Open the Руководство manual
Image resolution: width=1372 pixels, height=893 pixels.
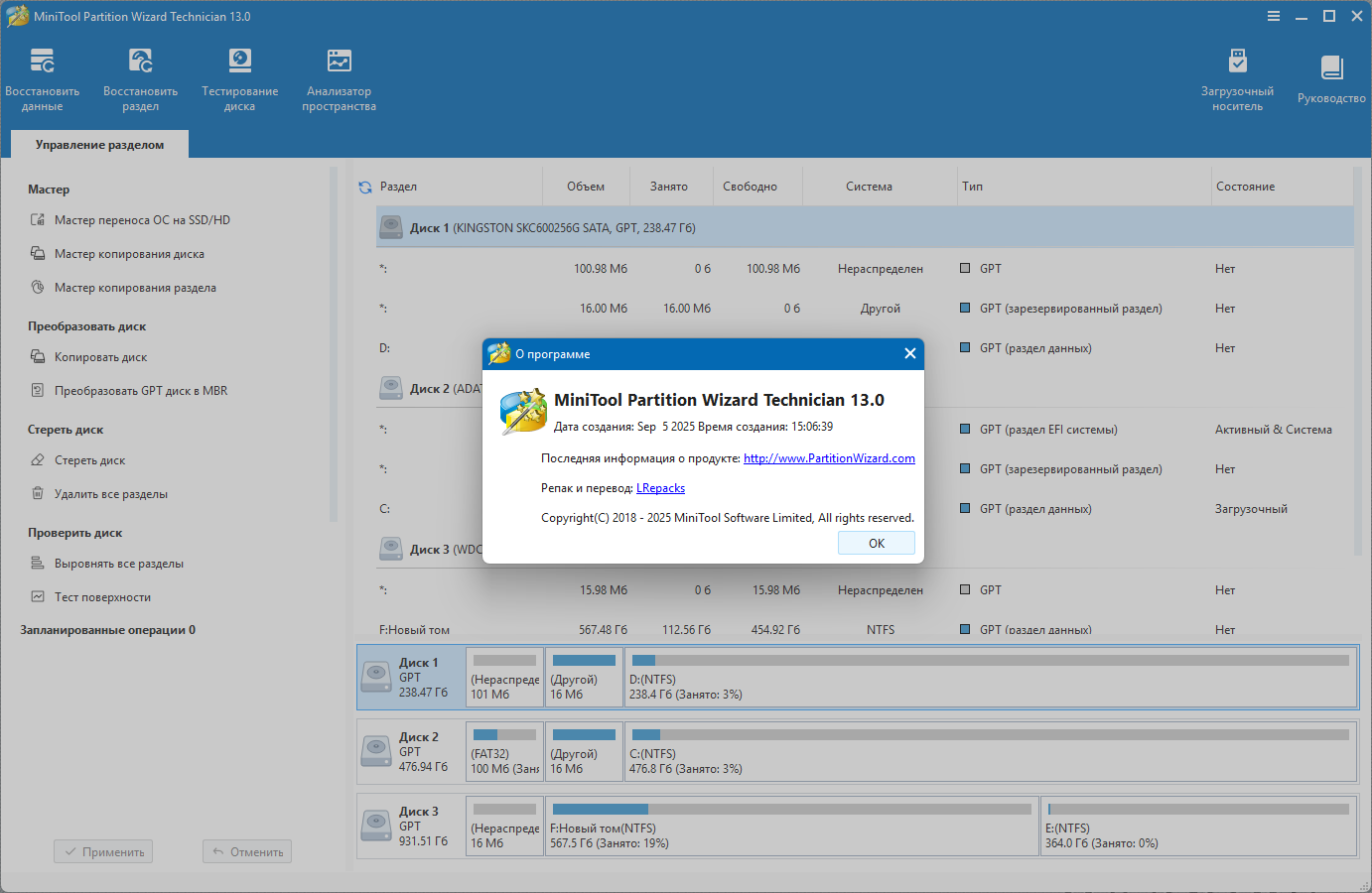pyautogui.click(x=1331, y=79)
